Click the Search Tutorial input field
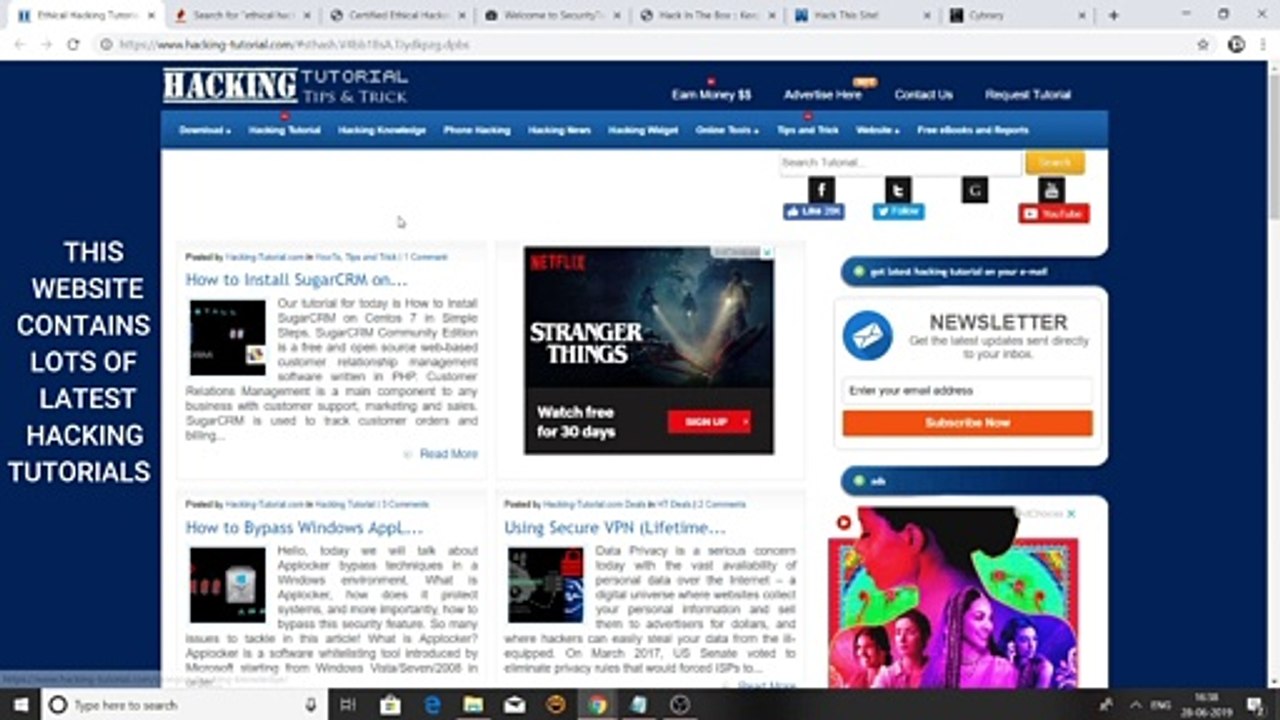The image size is (1280, 720). click(901, 162)
